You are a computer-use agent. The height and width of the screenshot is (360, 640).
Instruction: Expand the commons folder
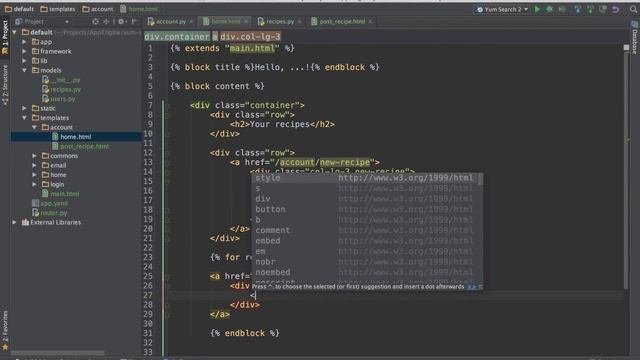[x=34, y=156]
